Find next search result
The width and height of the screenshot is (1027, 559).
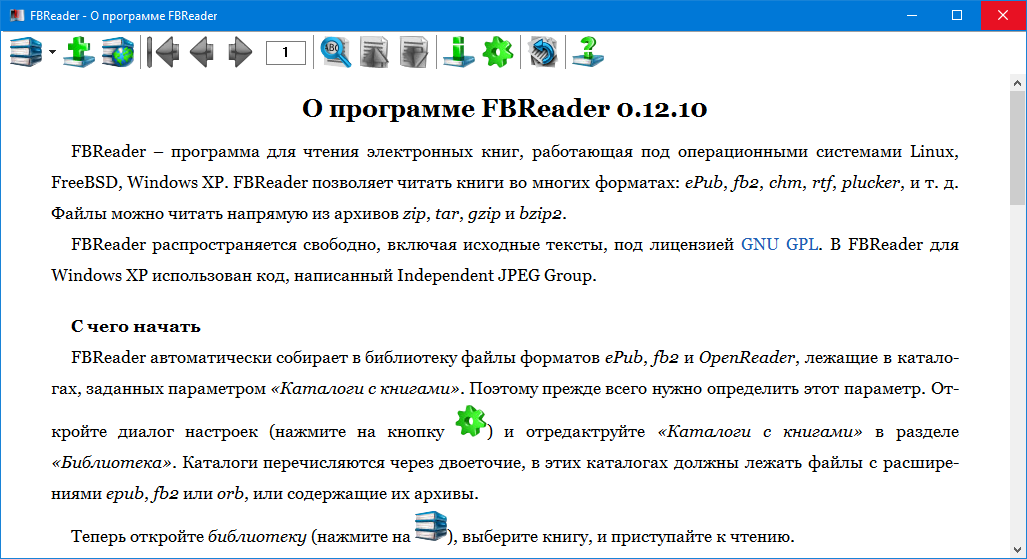[414, 52]
